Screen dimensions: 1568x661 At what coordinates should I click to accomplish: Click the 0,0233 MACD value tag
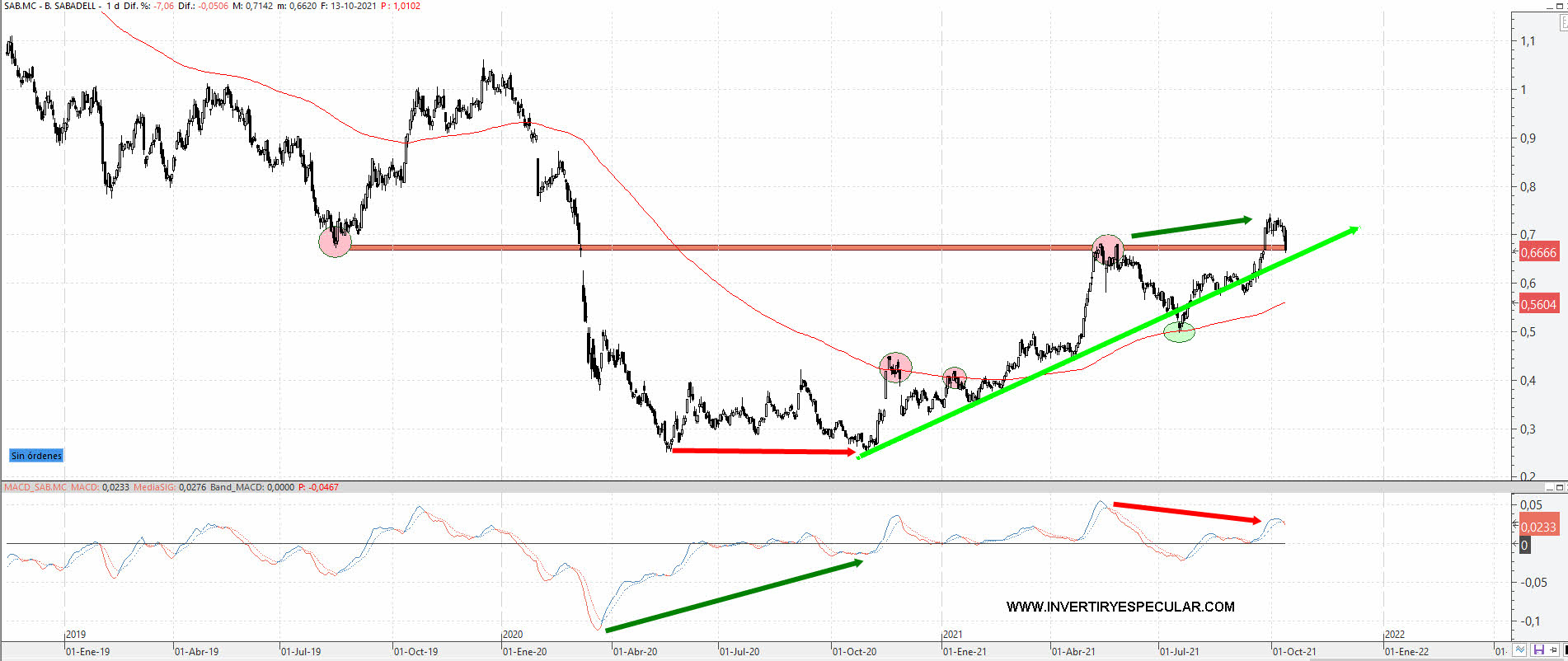[x=1538, y=527]
